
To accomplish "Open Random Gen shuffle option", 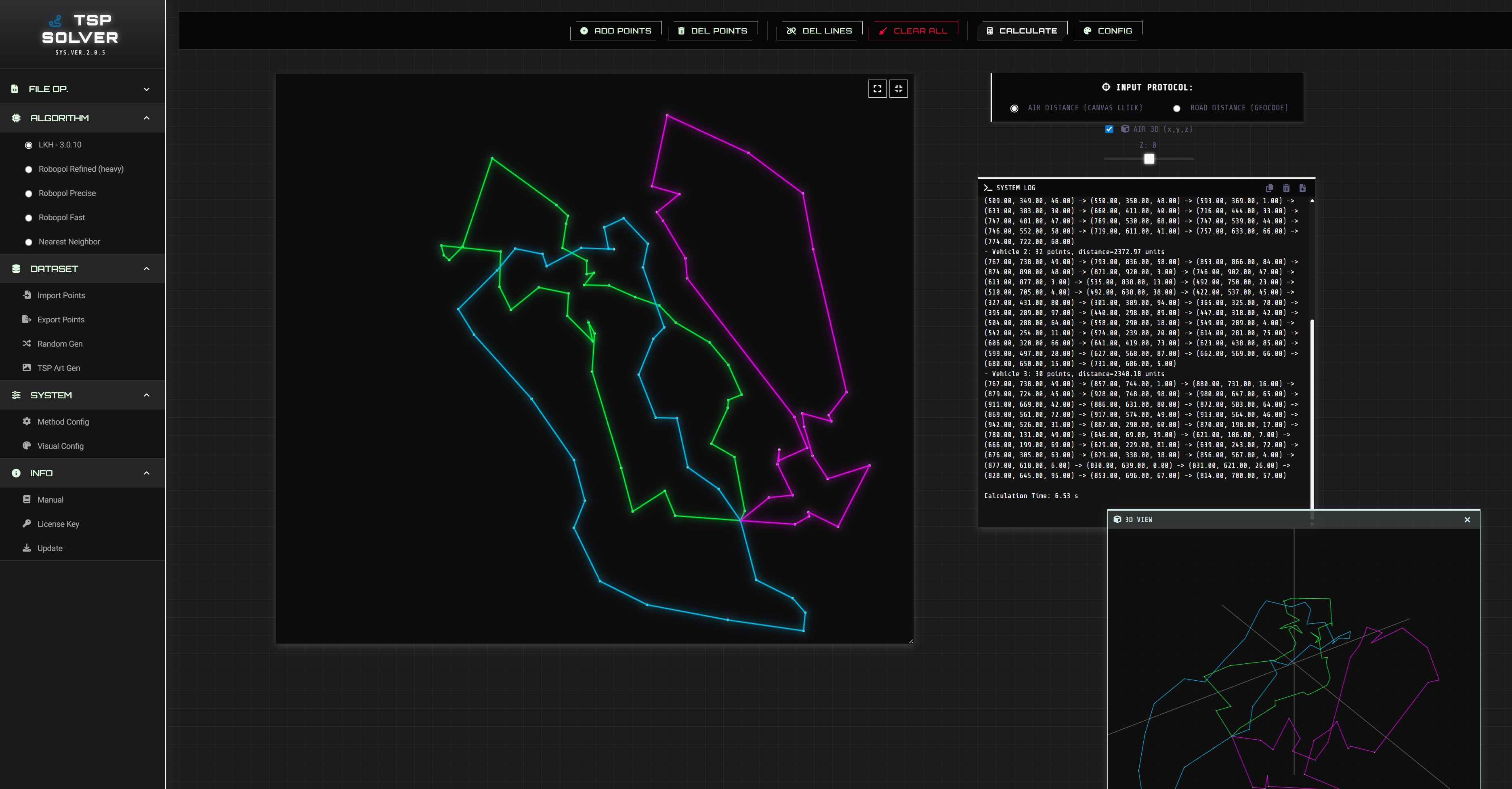I will [59, 344].
